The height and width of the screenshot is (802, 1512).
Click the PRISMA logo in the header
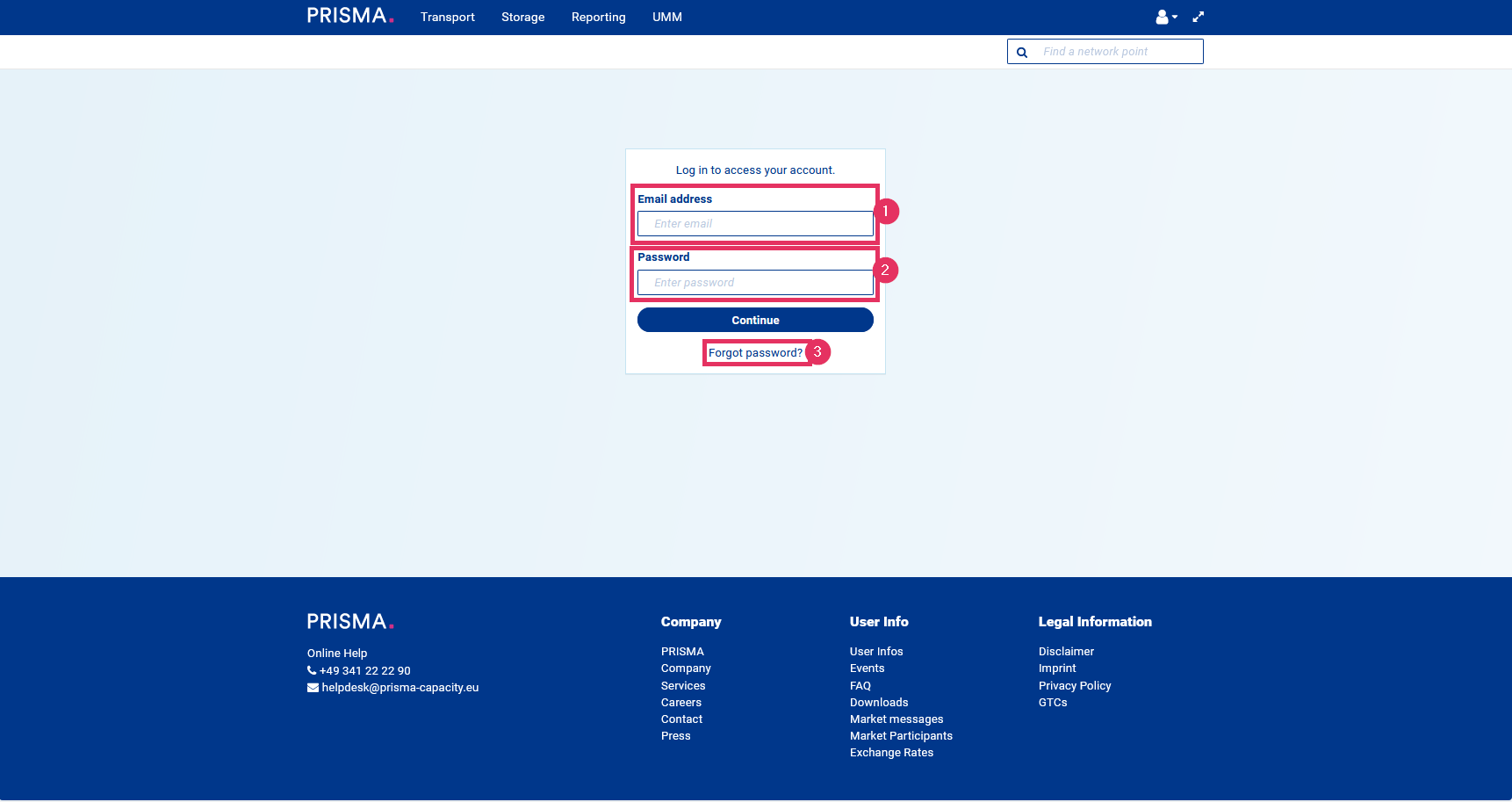tap(349, 16)
